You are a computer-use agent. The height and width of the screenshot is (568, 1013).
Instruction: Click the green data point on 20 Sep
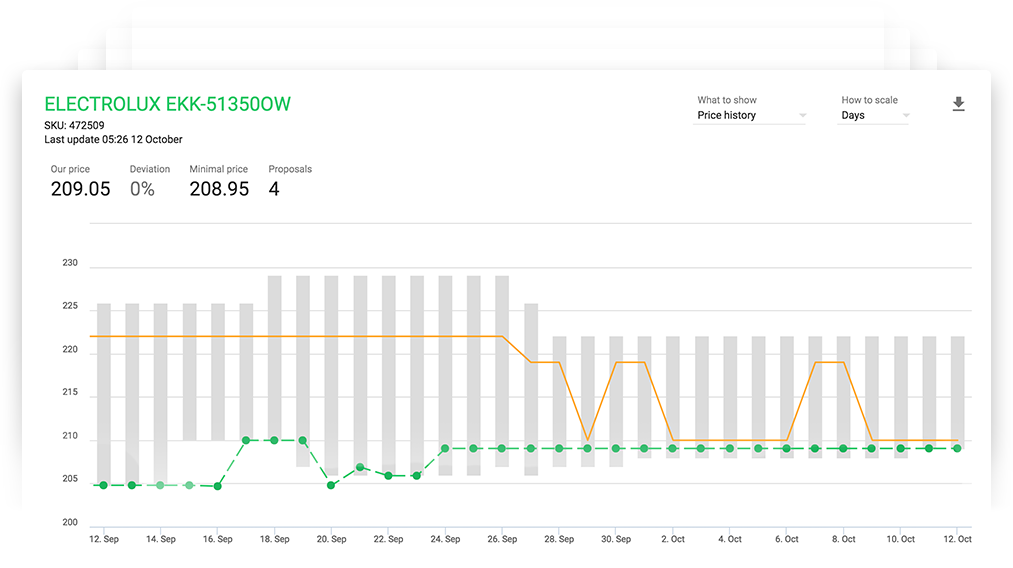click(x=331, y=485)
